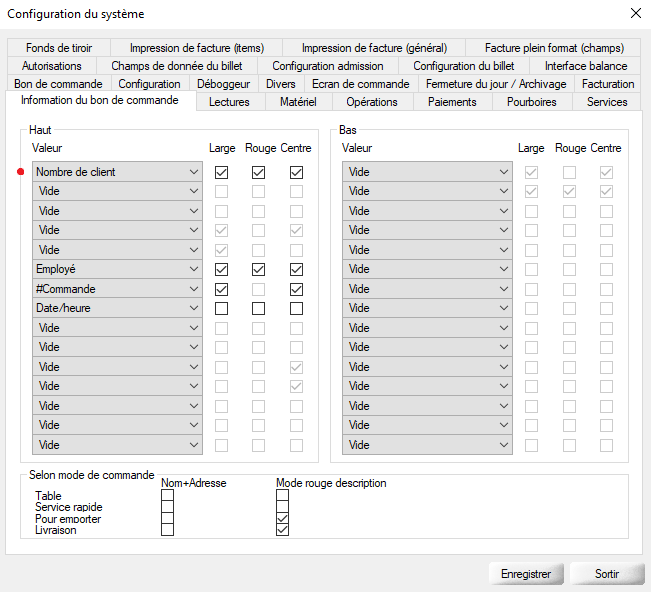
Task: Open Ecran de commande tab
Action: click(360, 84)
